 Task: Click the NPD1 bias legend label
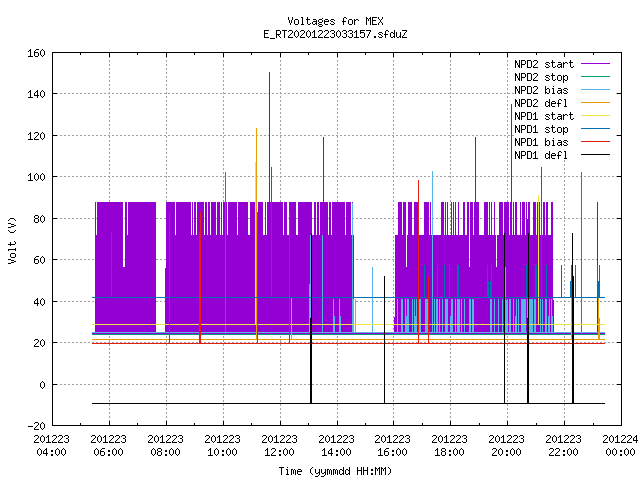541,142
